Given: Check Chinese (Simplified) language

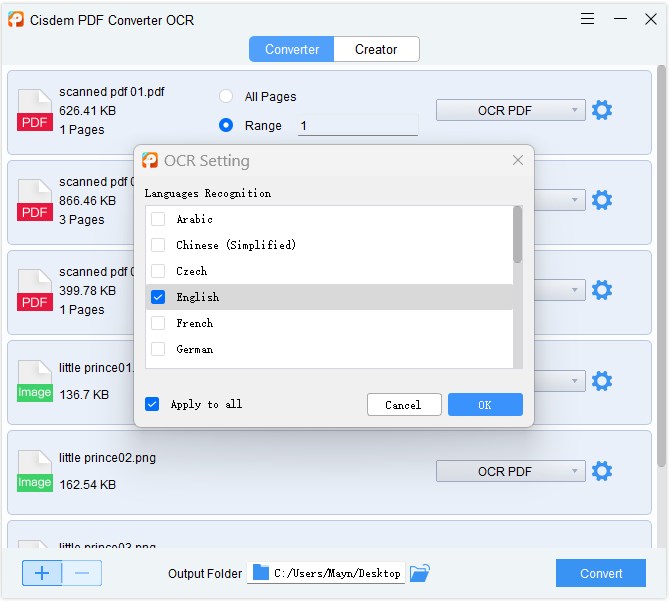Looking at the screenshot, I should 158,245.
